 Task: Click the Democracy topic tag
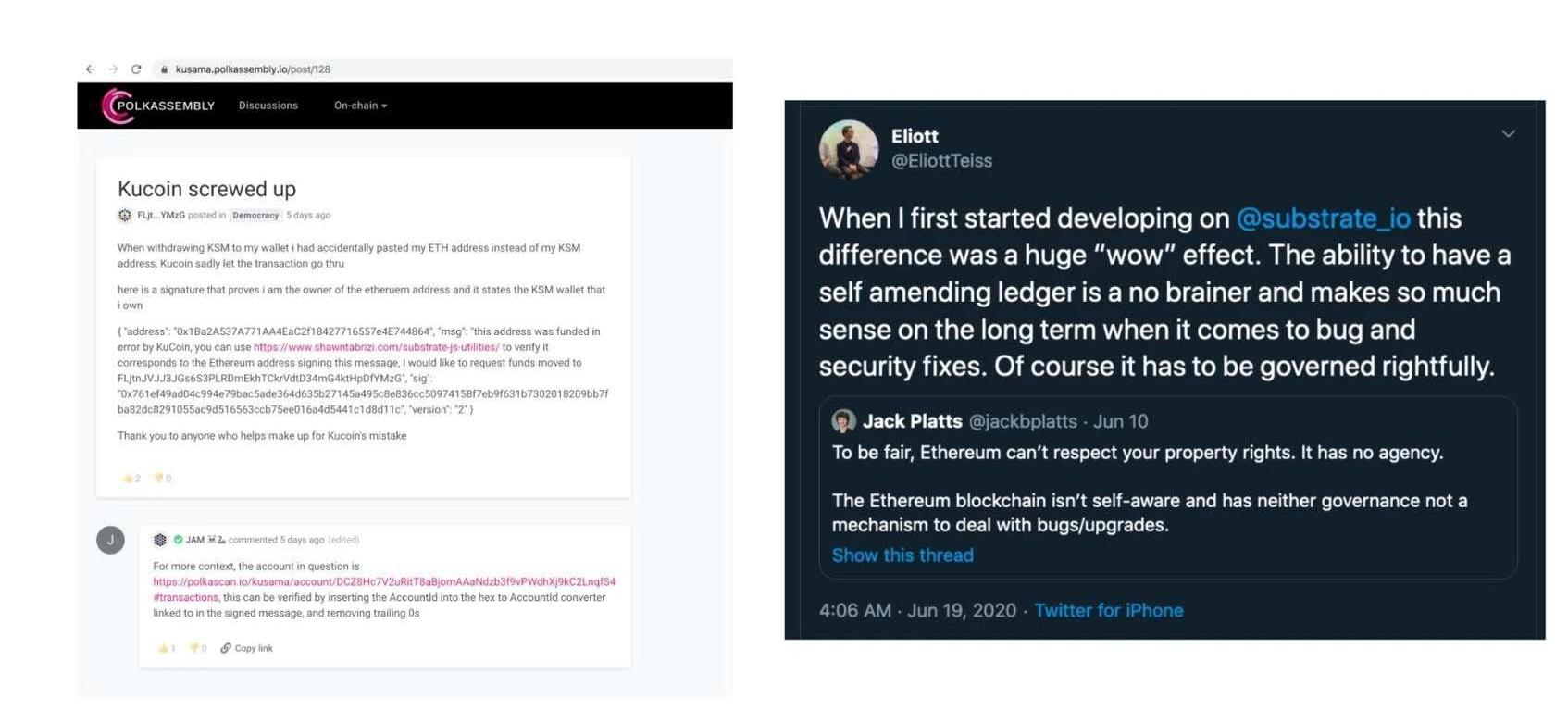click(255, 216)
